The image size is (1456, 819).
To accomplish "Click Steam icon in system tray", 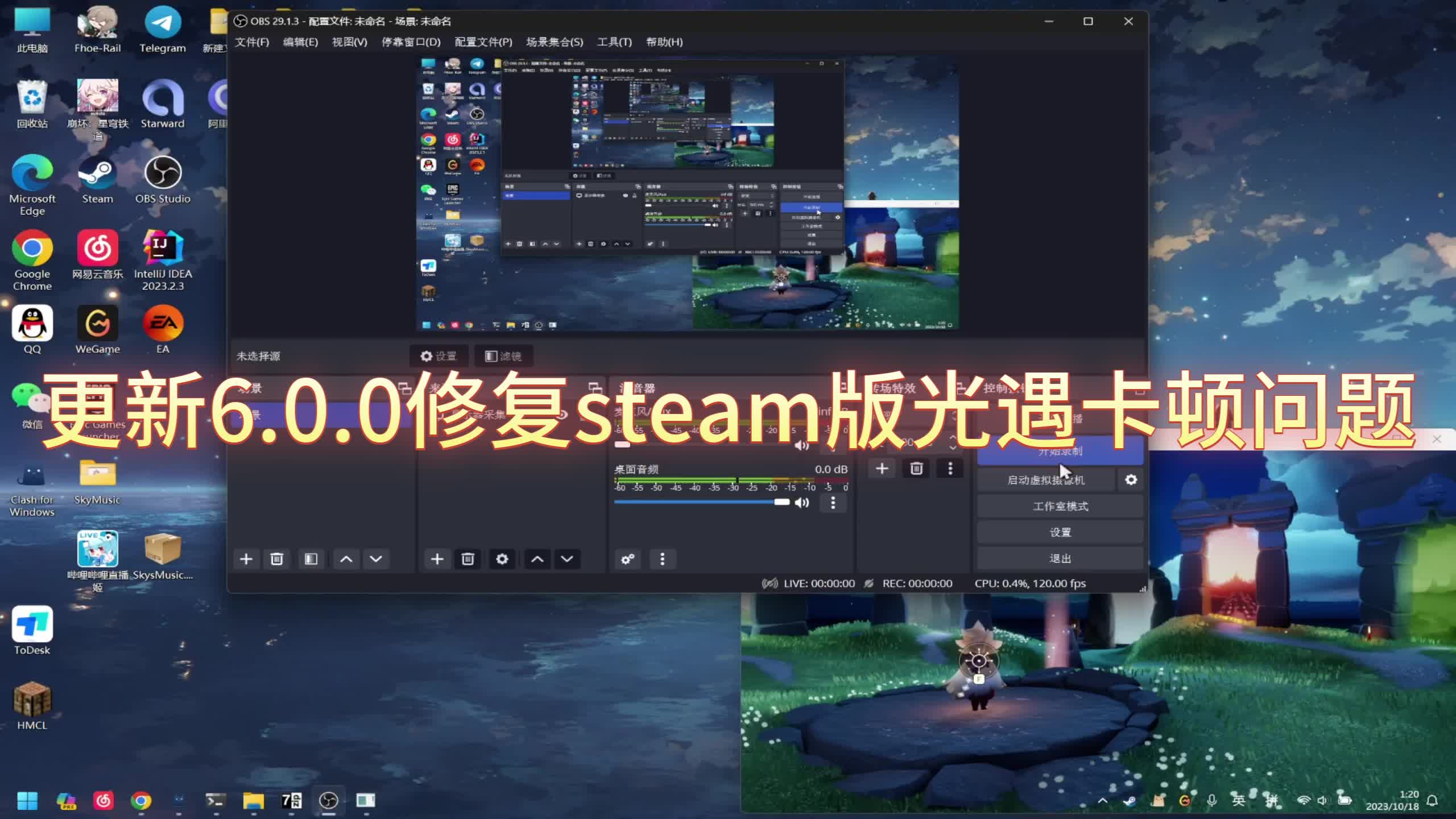I will 1130,801.
